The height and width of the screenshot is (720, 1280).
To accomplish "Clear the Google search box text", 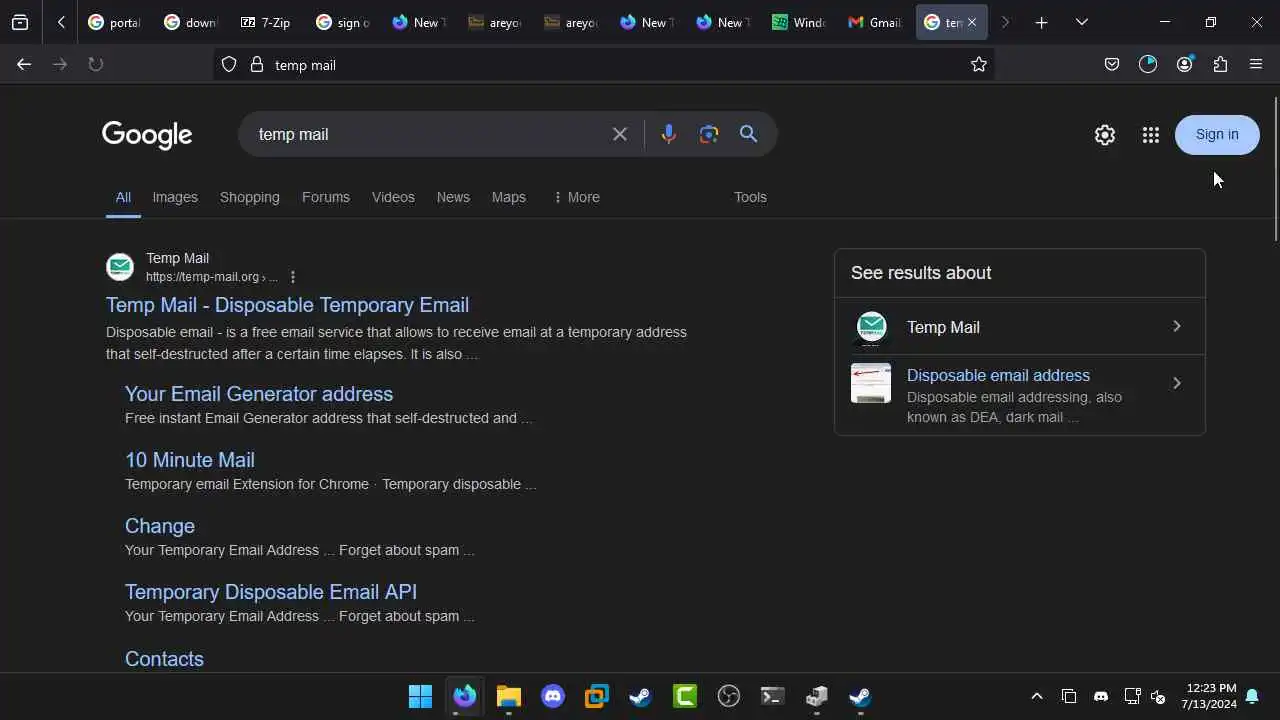I will [x=620, y=134].
